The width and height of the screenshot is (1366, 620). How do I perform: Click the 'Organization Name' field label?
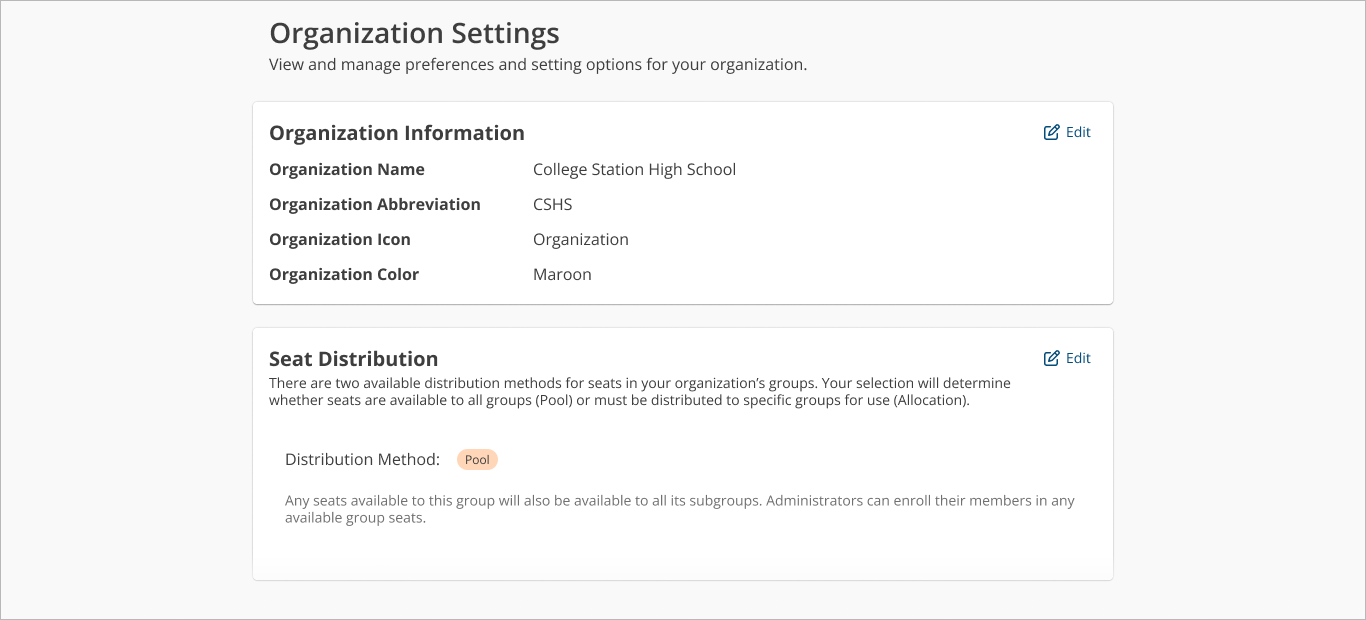(x=347, y=169)
